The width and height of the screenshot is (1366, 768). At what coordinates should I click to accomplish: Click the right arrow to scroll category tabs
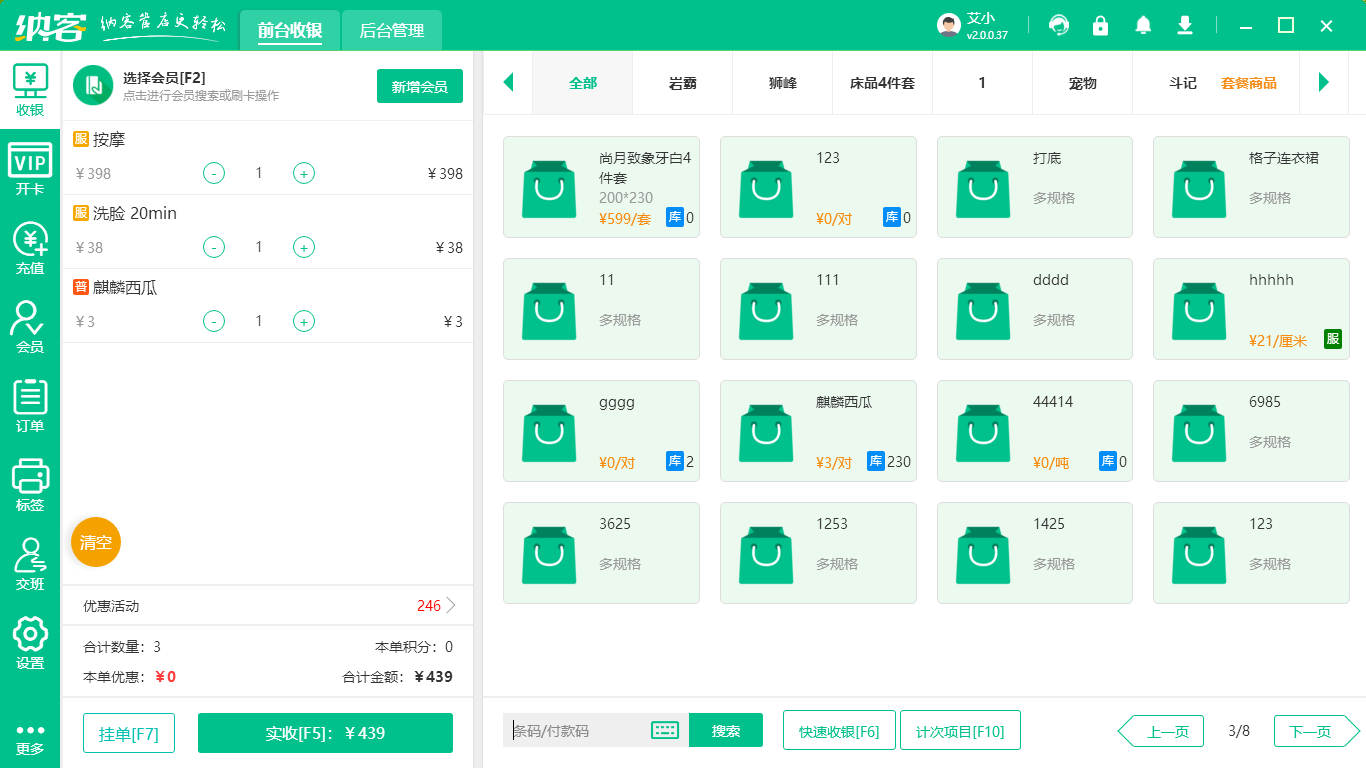coord(1324,83)
